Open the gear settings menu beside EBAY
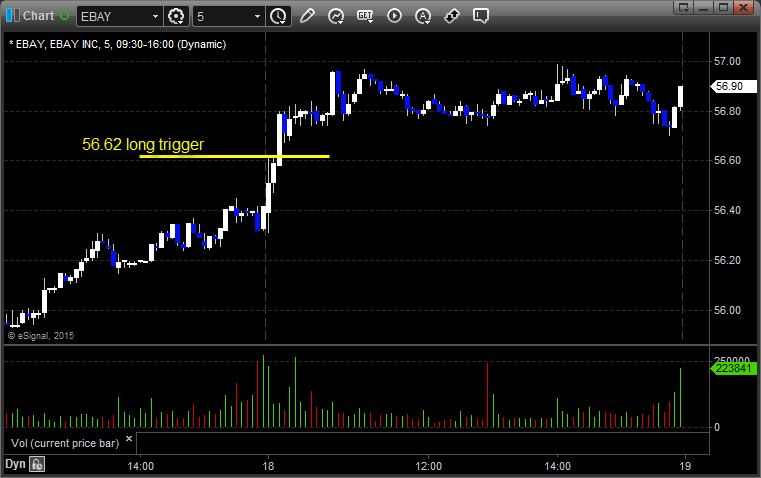Viewport: 761px width, 478px height. [x=176, y=16]
